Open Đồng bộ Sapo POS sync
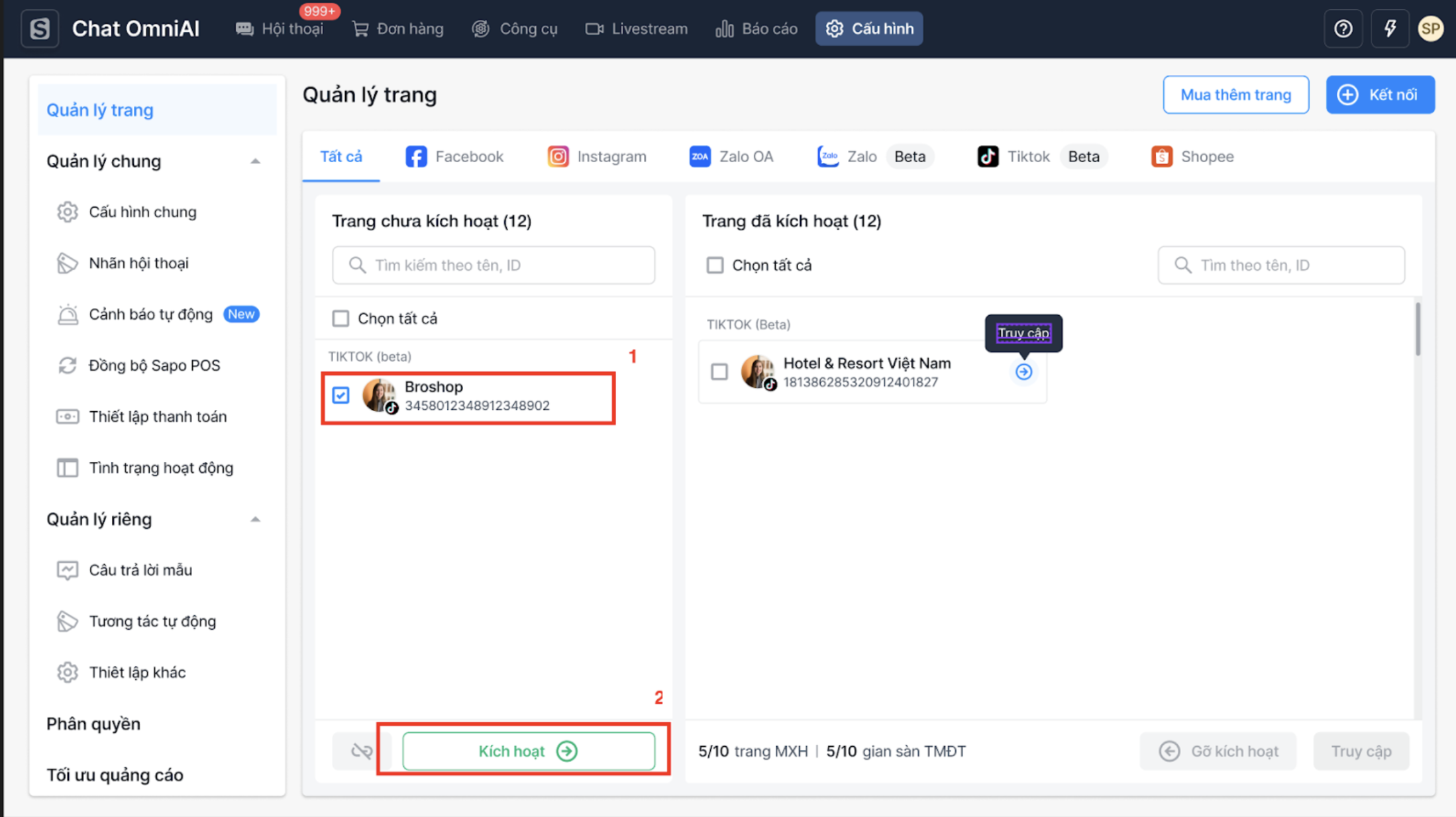The width and height of the screenshot is (1456, 817). coord(154,365)
